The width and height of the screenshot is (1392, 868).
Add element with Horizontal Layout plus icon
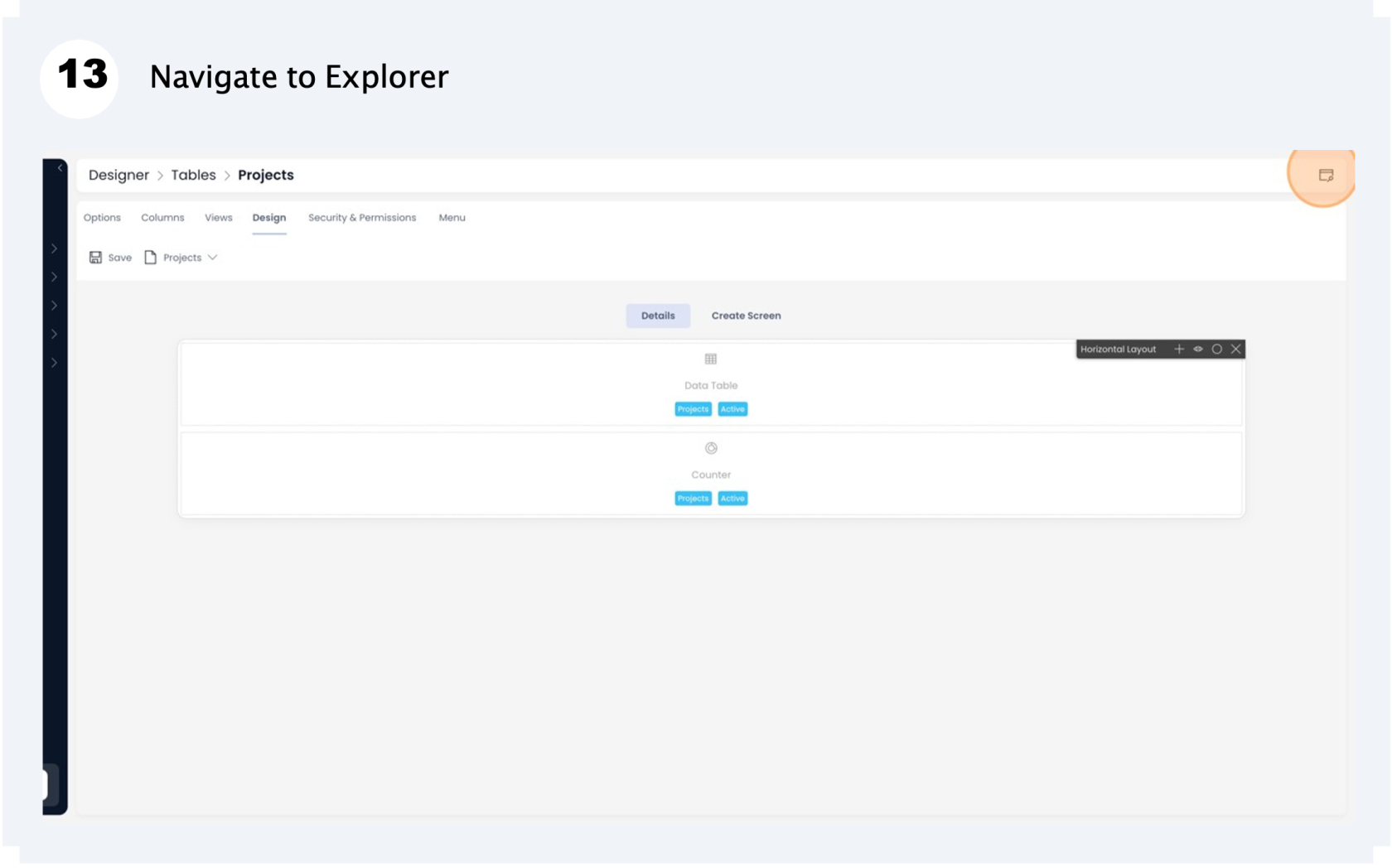point(1179,349)
